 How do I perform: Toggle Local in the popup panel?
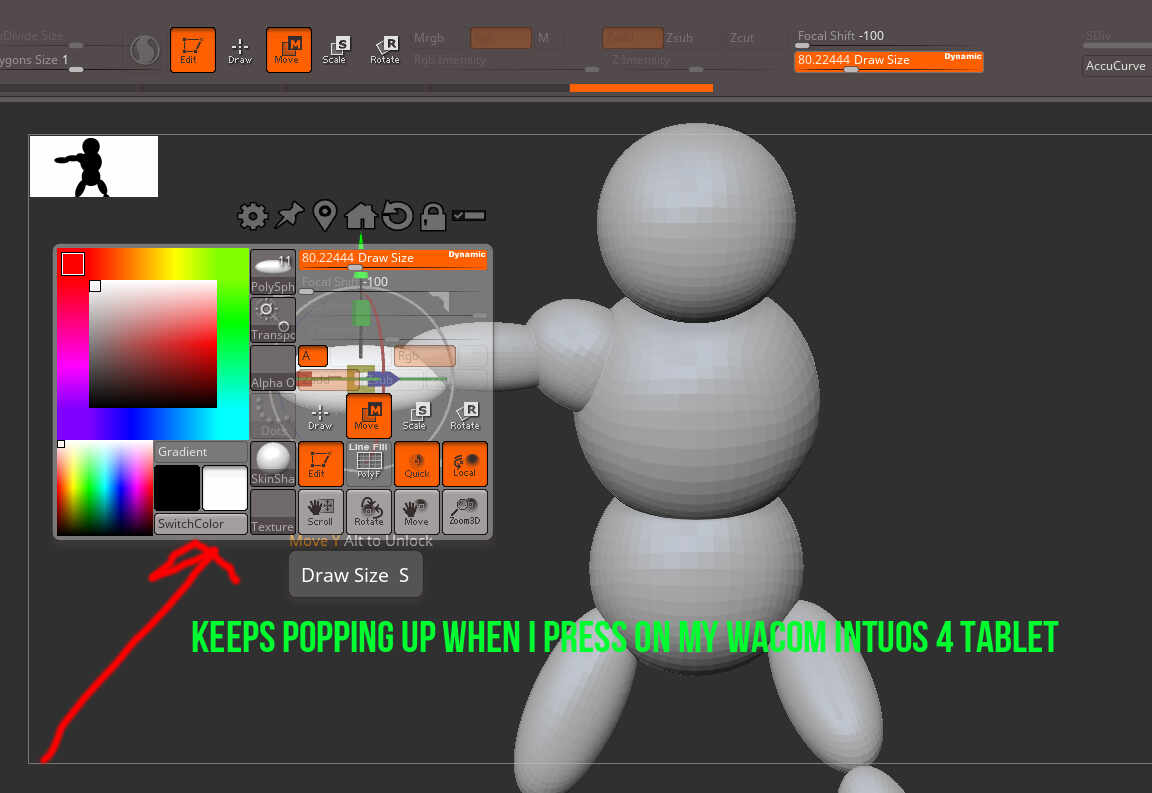pos(464,464)
